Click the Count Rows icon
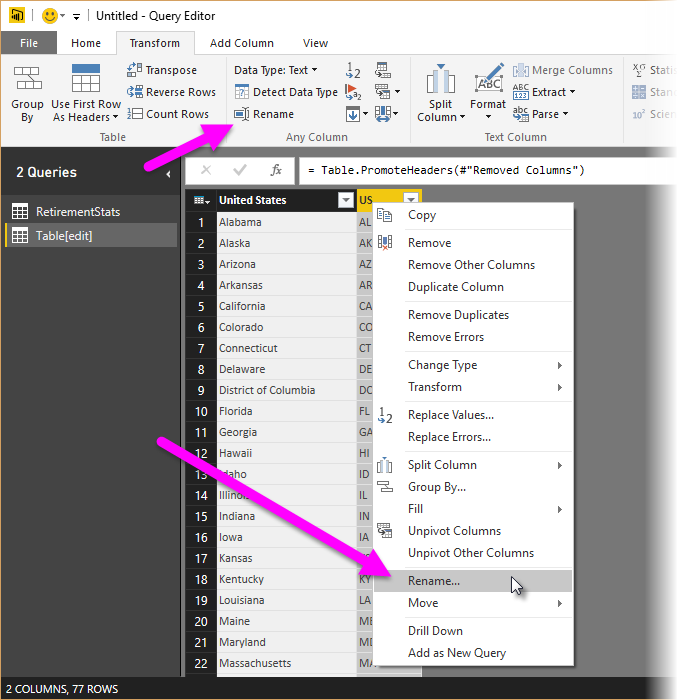The height and width of the screenshot is (700, 678). tap(135, 114)
